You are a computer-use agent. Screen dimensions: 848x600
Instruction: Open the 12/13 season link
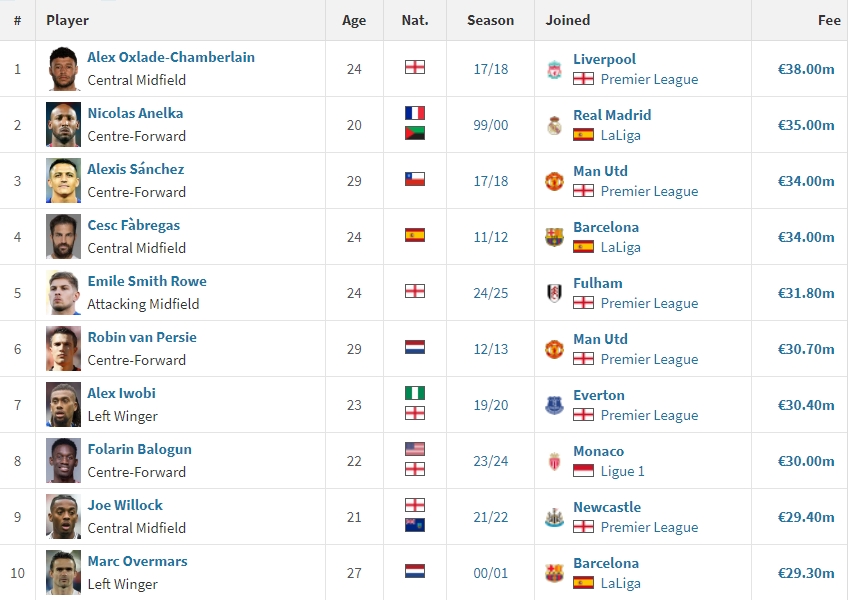pyautogui.click(x=491, y=349)
